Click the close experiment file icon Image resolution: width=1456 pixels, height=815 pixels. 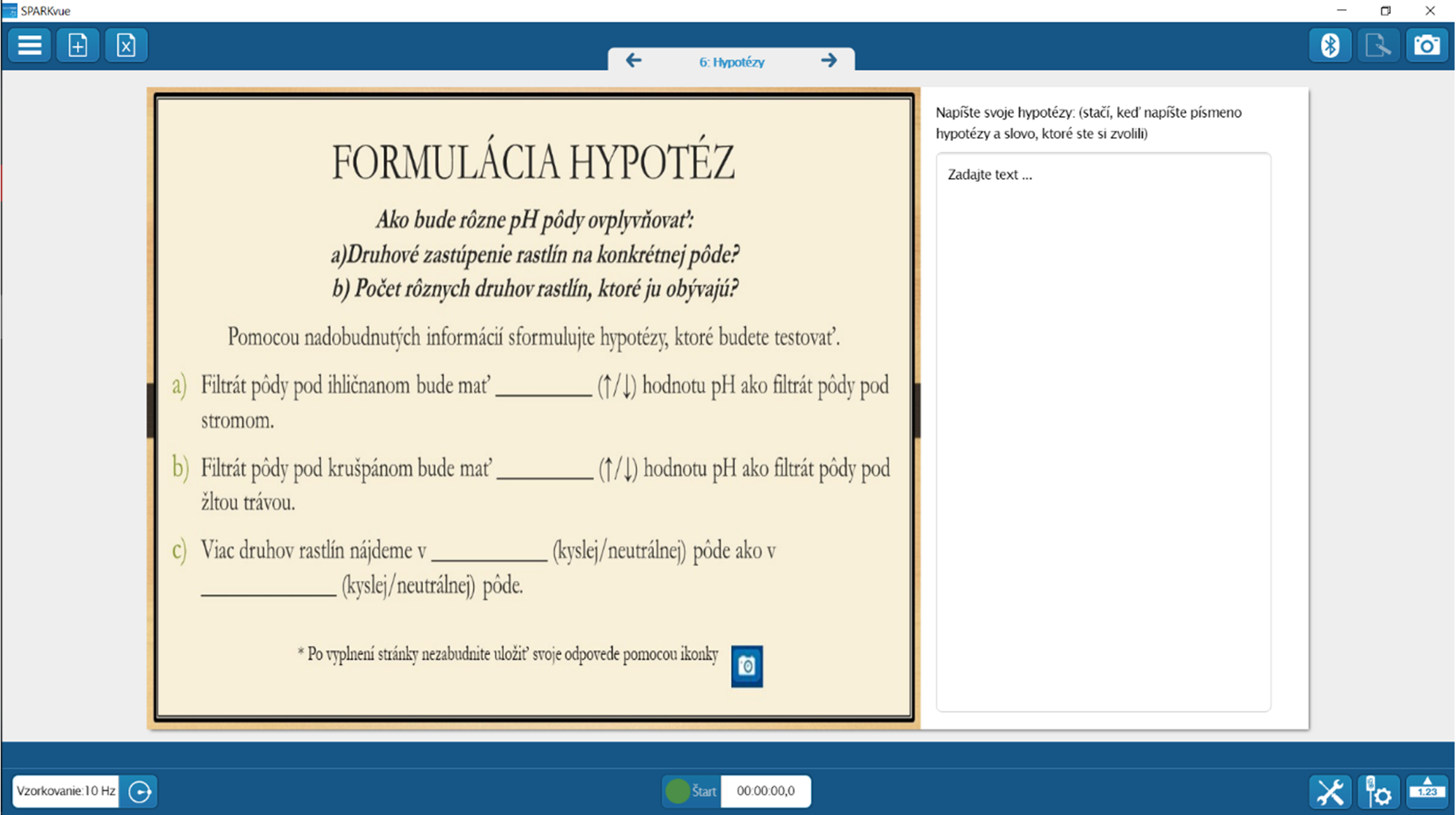pyautogui.click(x=126, y=45)
